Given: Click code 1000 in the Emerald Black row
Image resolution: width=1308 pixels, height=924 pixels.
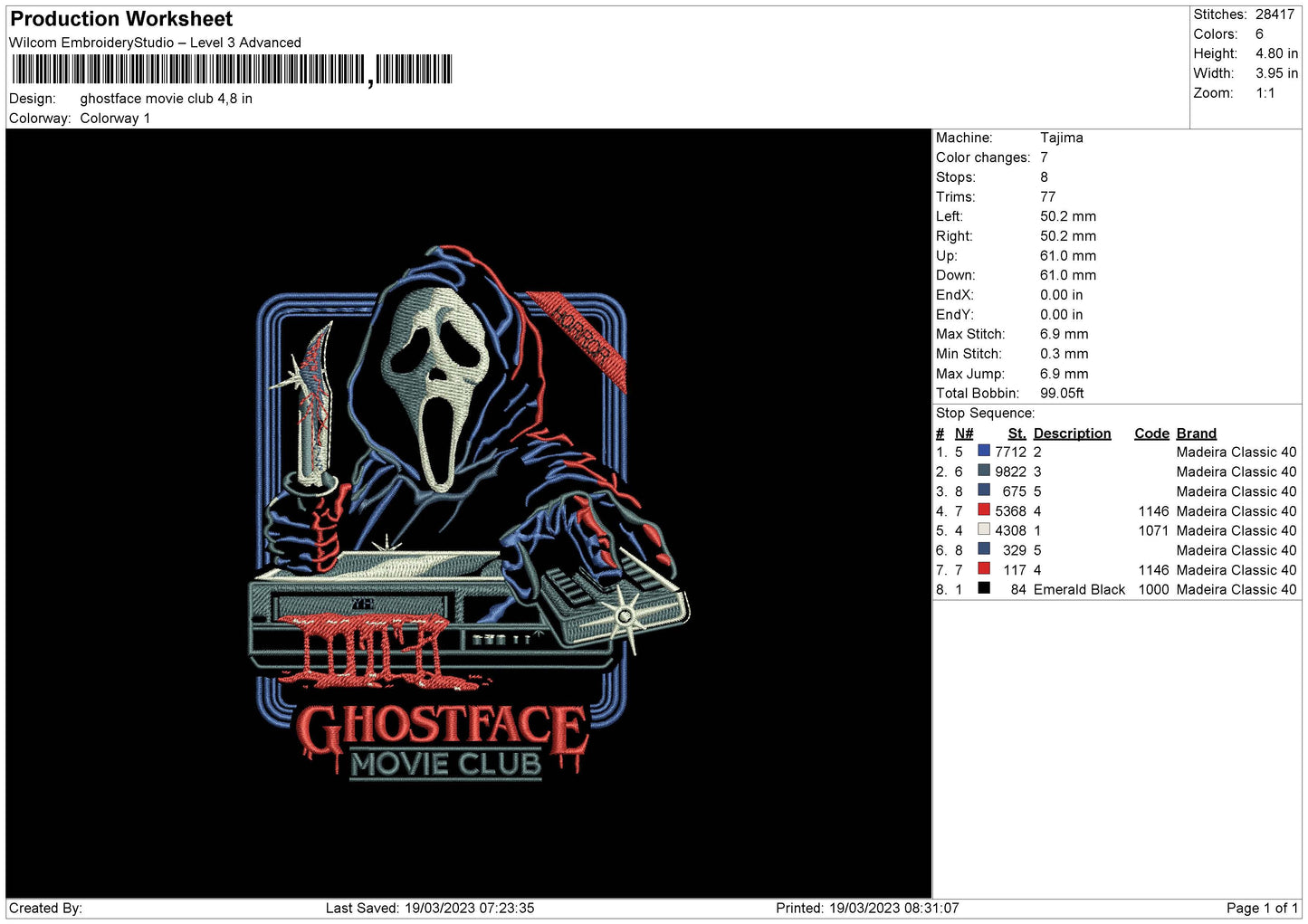Looking at the screenshot, I should pyautogui.click(x=1153, y=589).
